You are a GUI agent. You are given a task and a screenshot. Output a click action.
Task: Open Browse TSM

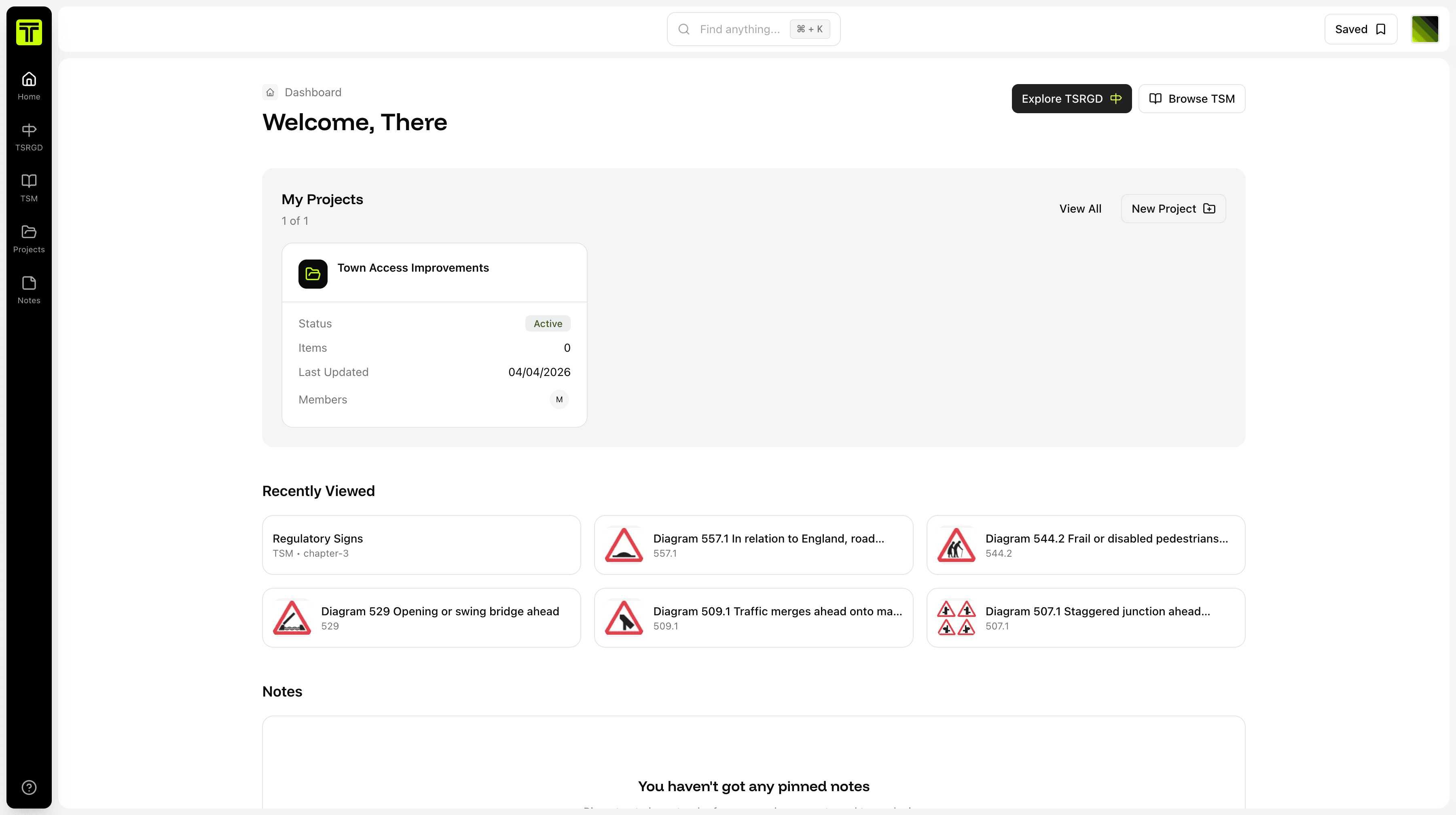click(x=1192, y=98)
